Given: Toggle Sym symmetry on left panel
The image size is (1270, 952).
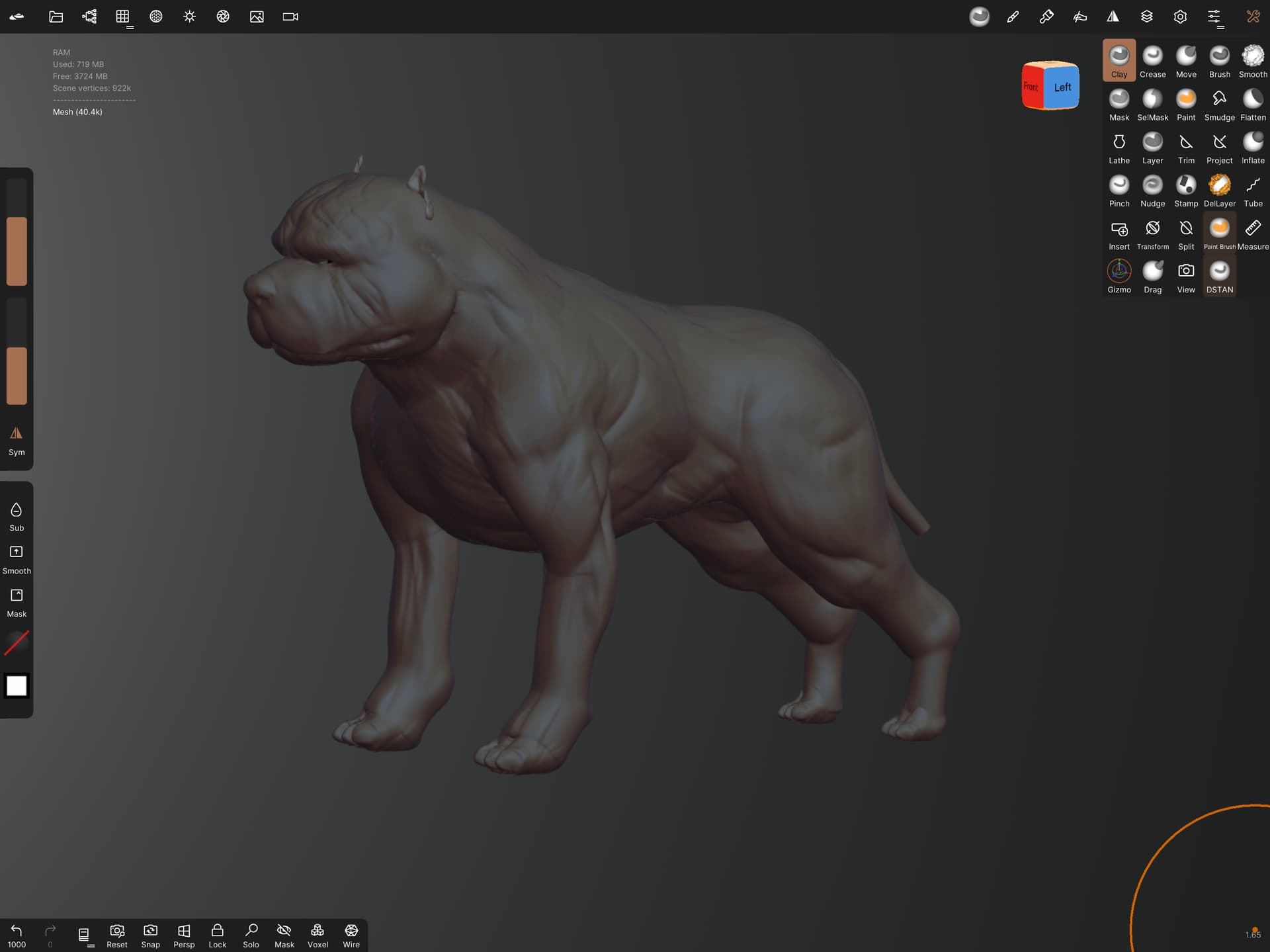Looking at the screenshot, I should click(x=17, y=440).
